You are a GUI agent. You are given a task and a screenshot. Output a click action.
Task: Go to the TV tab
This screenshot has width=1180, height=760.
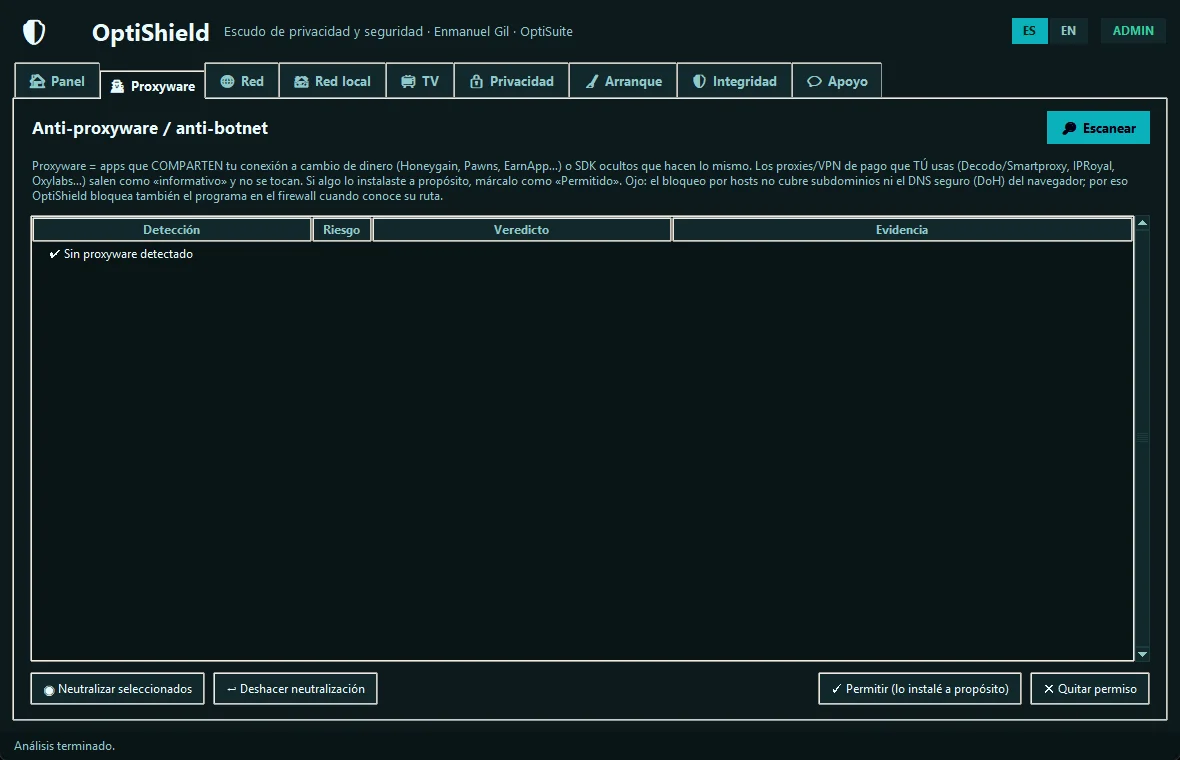(x=420, y=81)
